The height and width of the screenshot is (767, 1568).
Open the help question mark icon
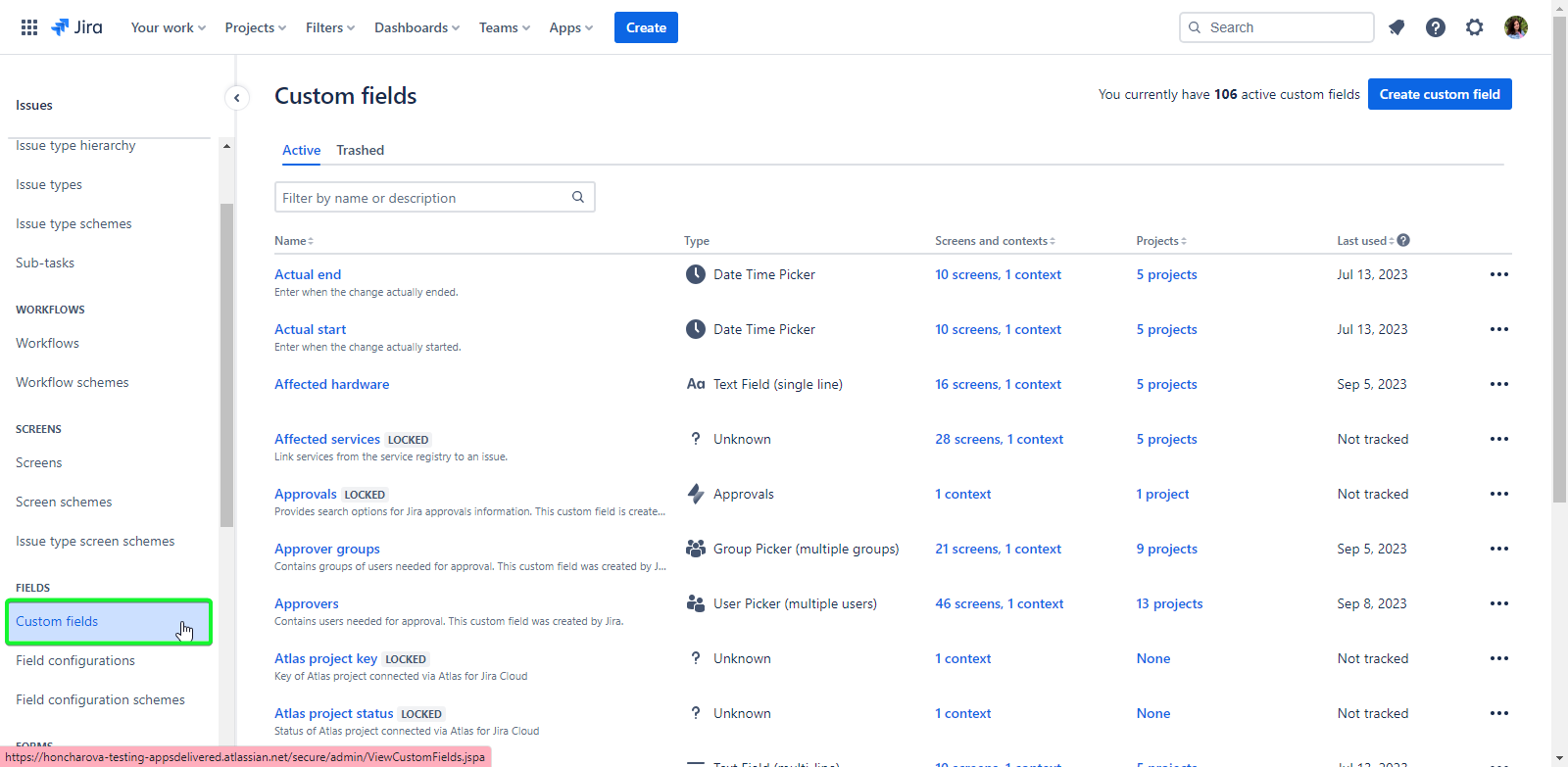1436,27
